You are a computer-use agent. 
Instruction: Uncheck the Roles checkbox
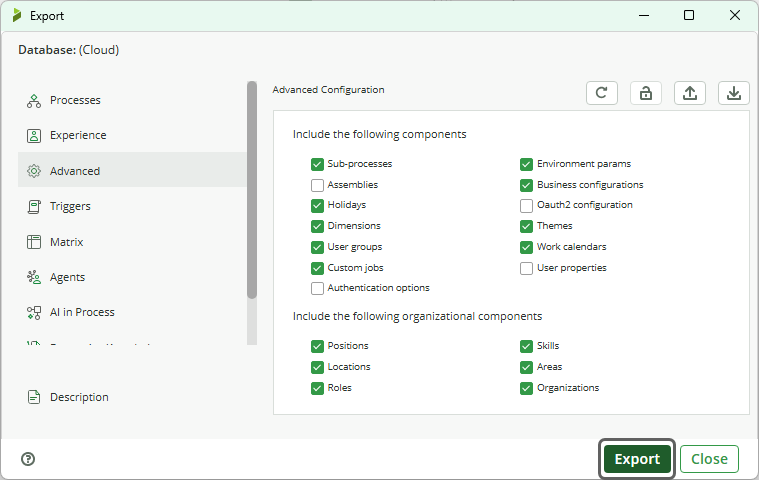coord(317,388)
